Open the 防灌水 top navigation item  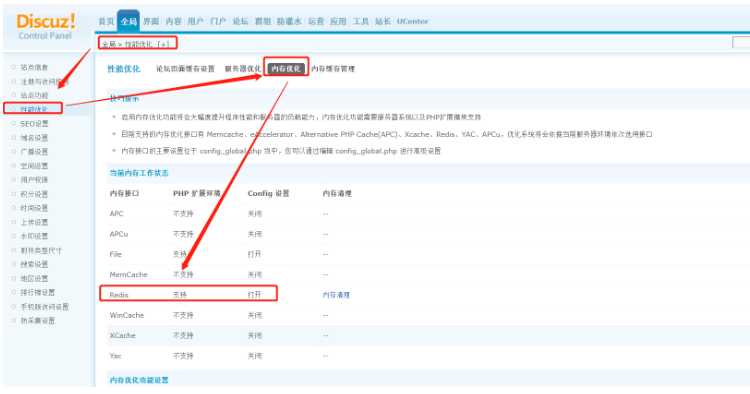289,21
